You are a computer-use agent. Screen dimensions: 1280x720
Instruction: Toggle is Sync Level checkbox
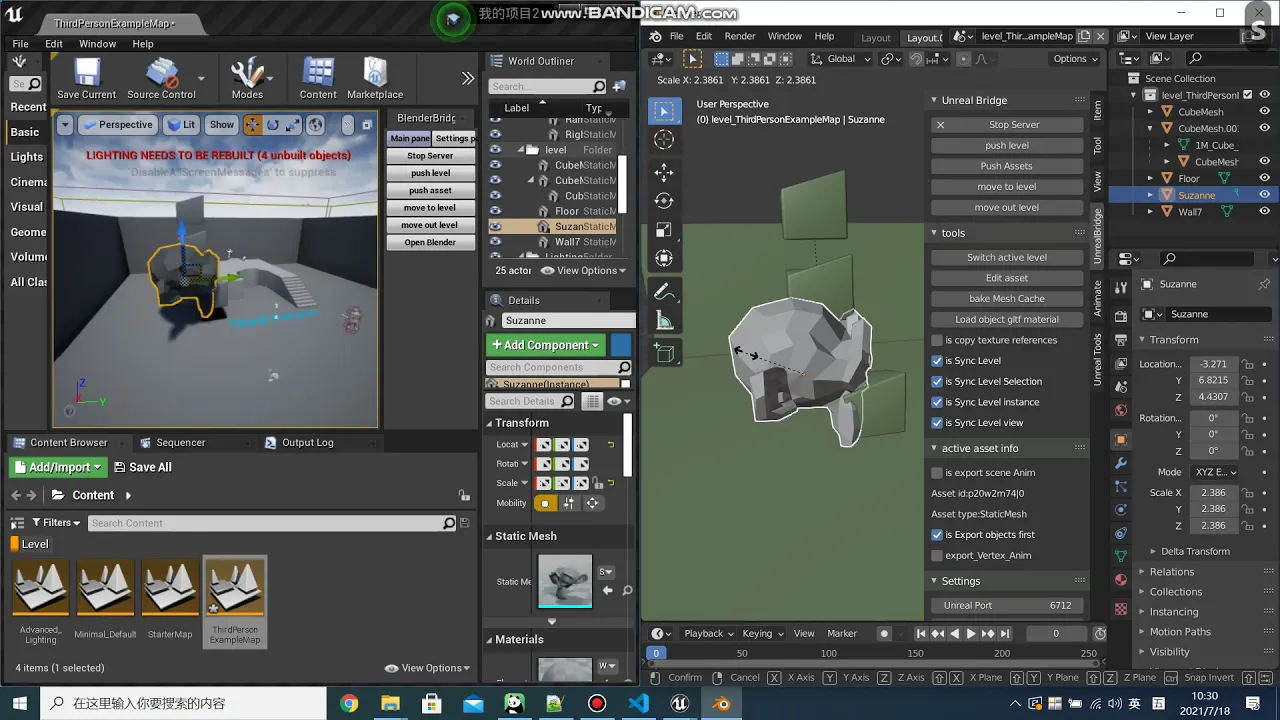(x=937, y=361)
